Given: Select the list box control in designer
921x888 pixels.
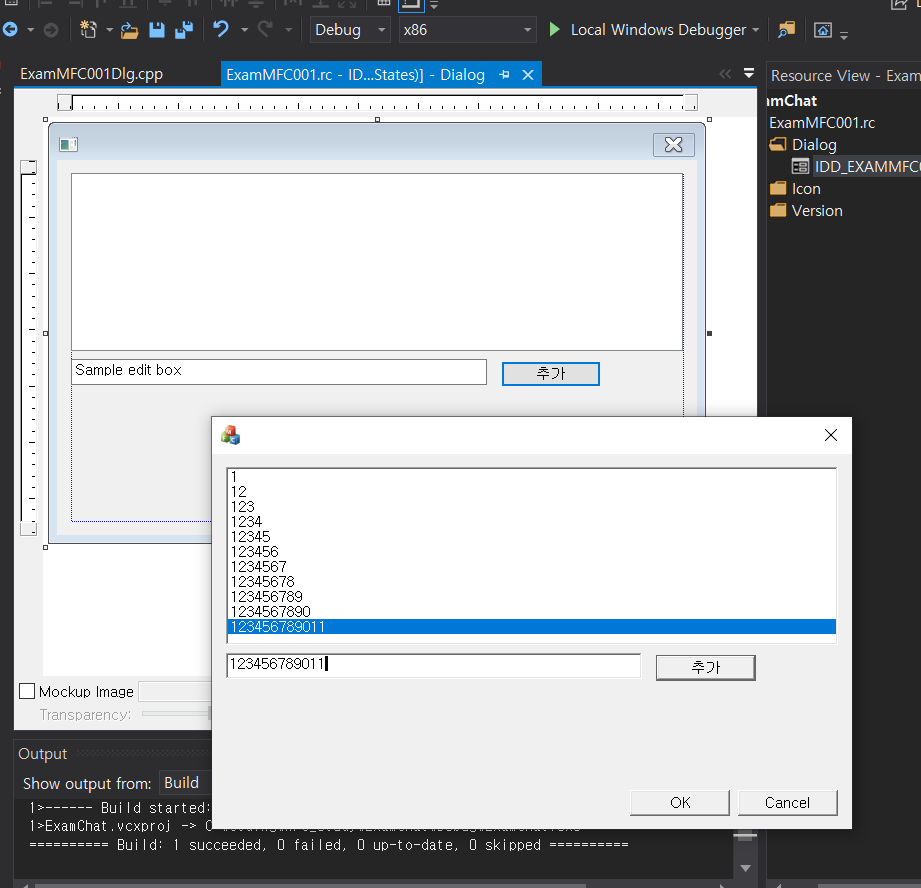Looking at the screenshot, I should tap(377, 262).
